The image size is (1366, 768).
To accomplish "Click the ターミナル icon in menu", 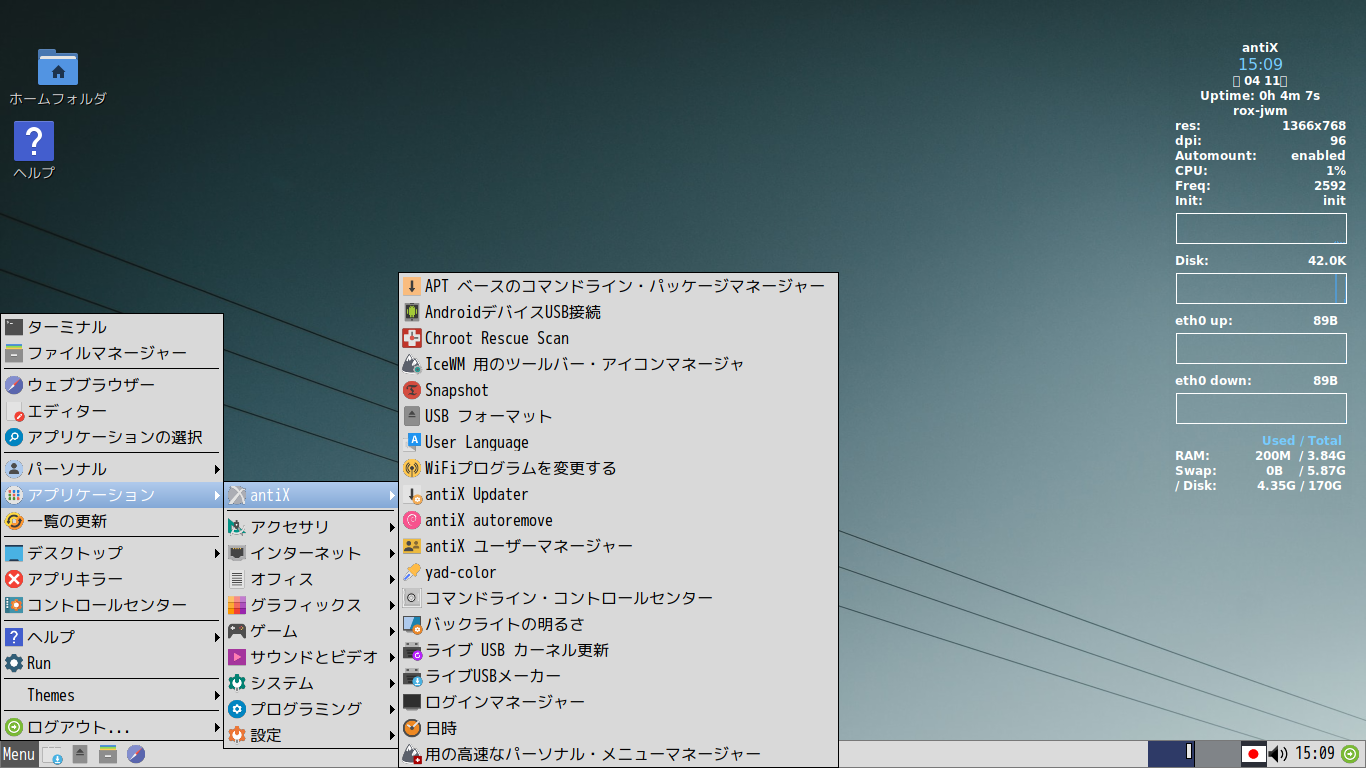I will click(x=14, y=327).
